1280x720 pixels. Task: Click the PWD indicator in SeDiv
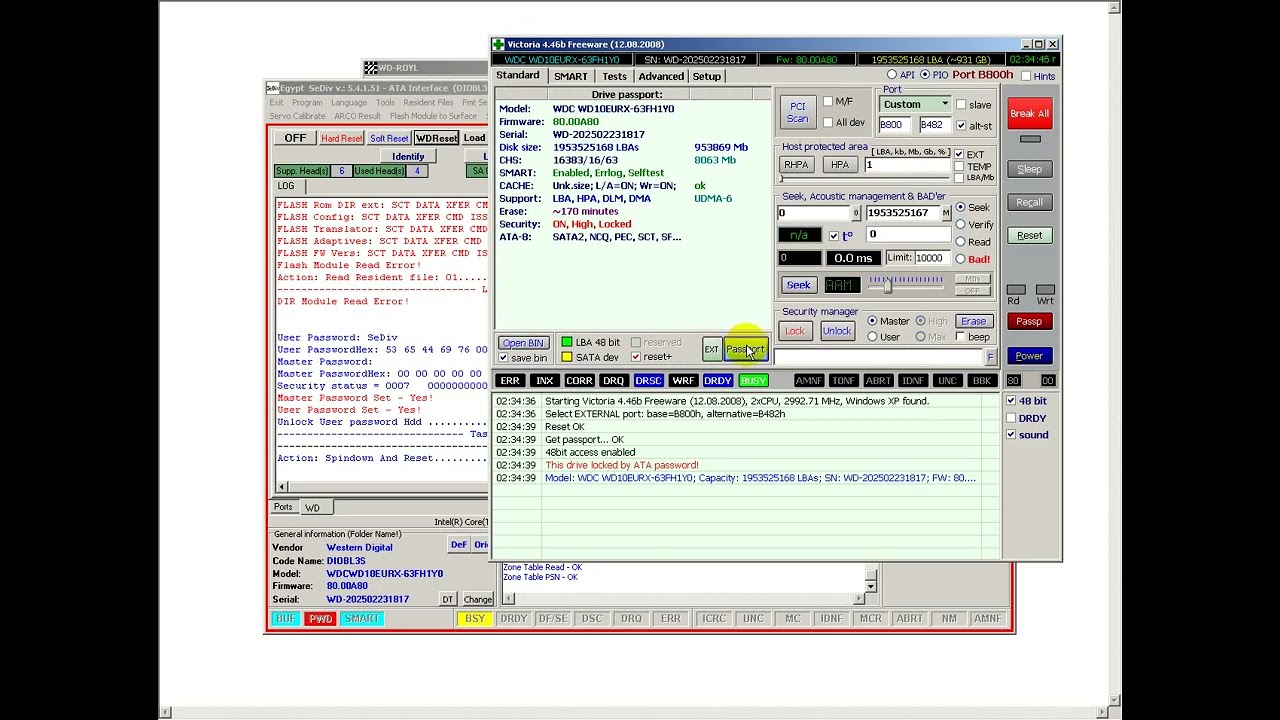(x=320, y=619)
